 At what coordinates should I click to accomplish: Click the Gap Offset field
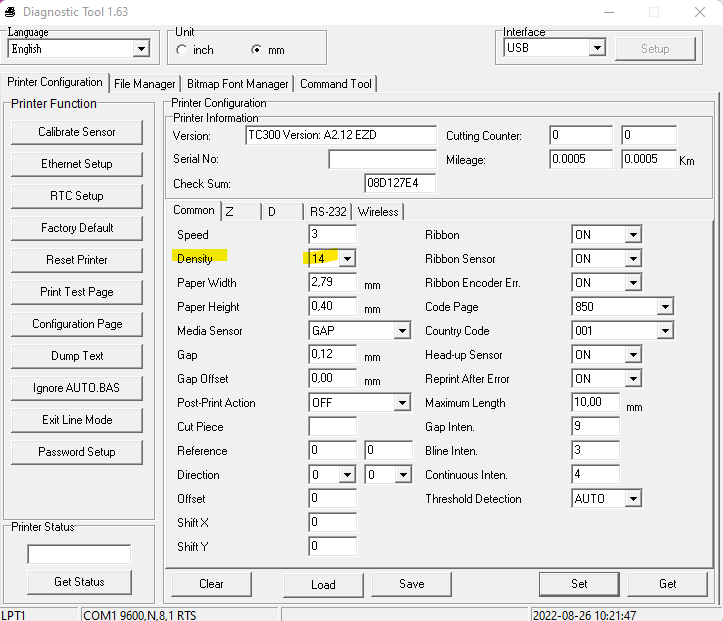(332, 378)
